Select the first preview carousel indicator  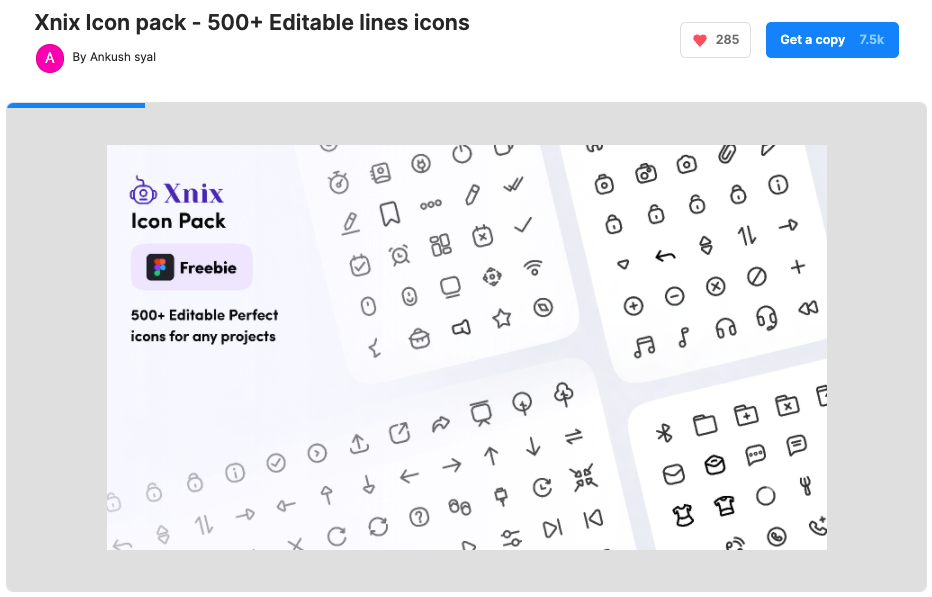(x=75, y=104)
